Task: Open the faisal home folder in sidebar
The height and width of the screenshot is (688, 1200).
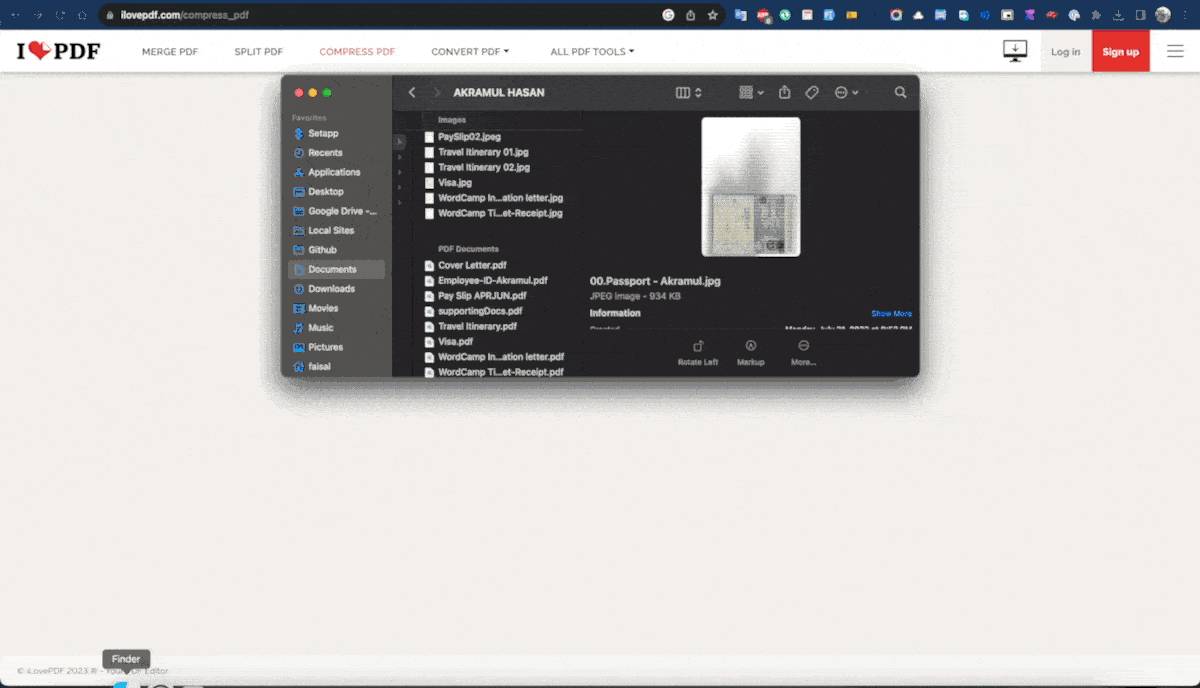Action: coord(336,367)
